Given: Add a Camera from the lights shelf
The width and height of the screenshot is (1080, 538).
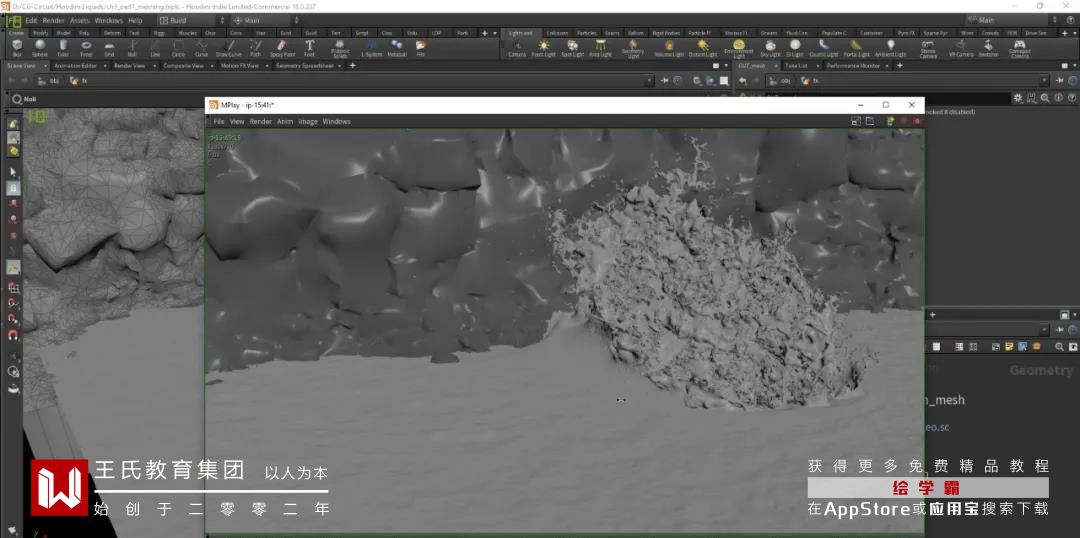Looking at the screenshot, I should 517,48.
